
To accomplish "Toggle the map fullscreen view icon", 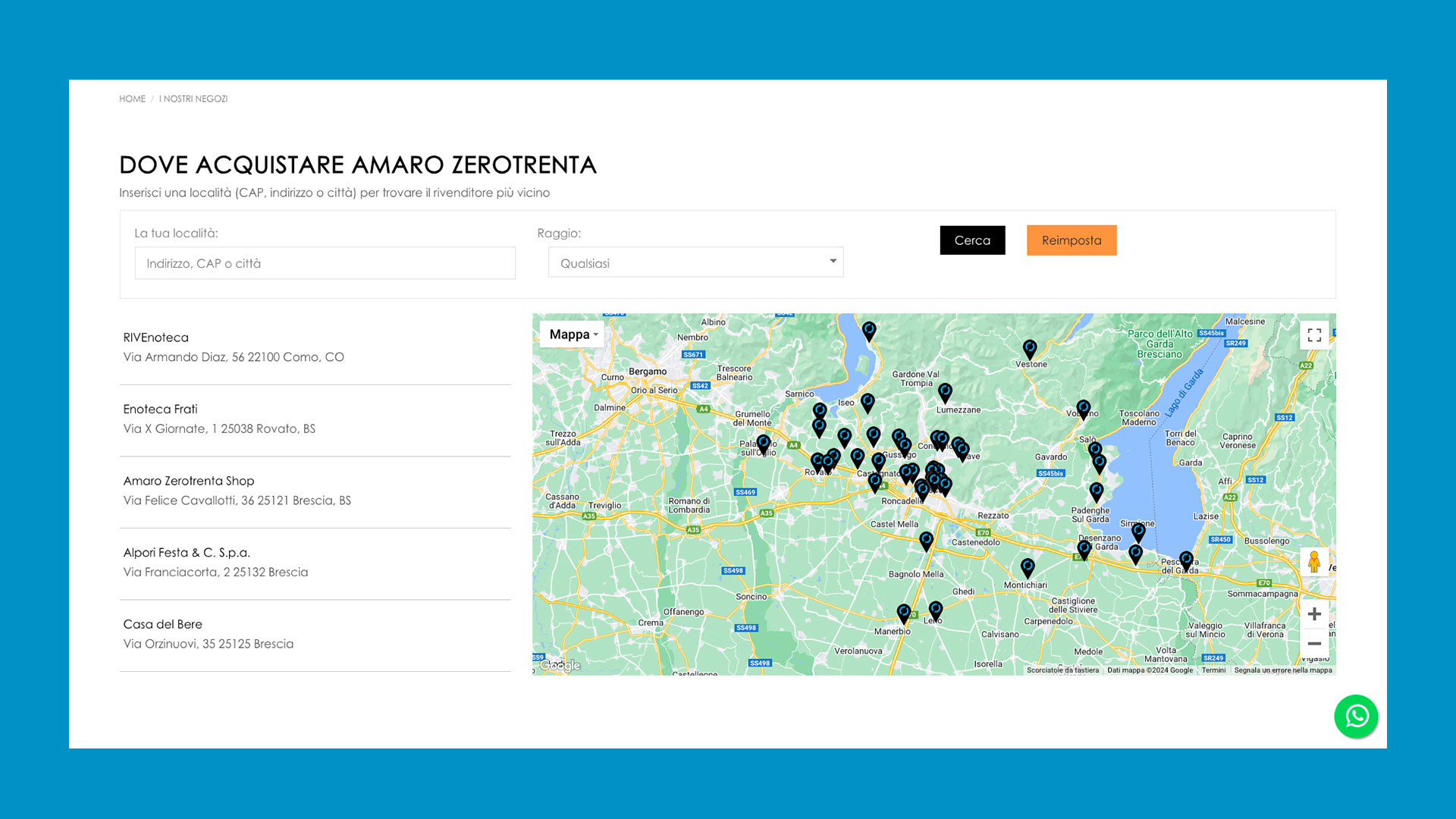I will [x=1314, y=335].
